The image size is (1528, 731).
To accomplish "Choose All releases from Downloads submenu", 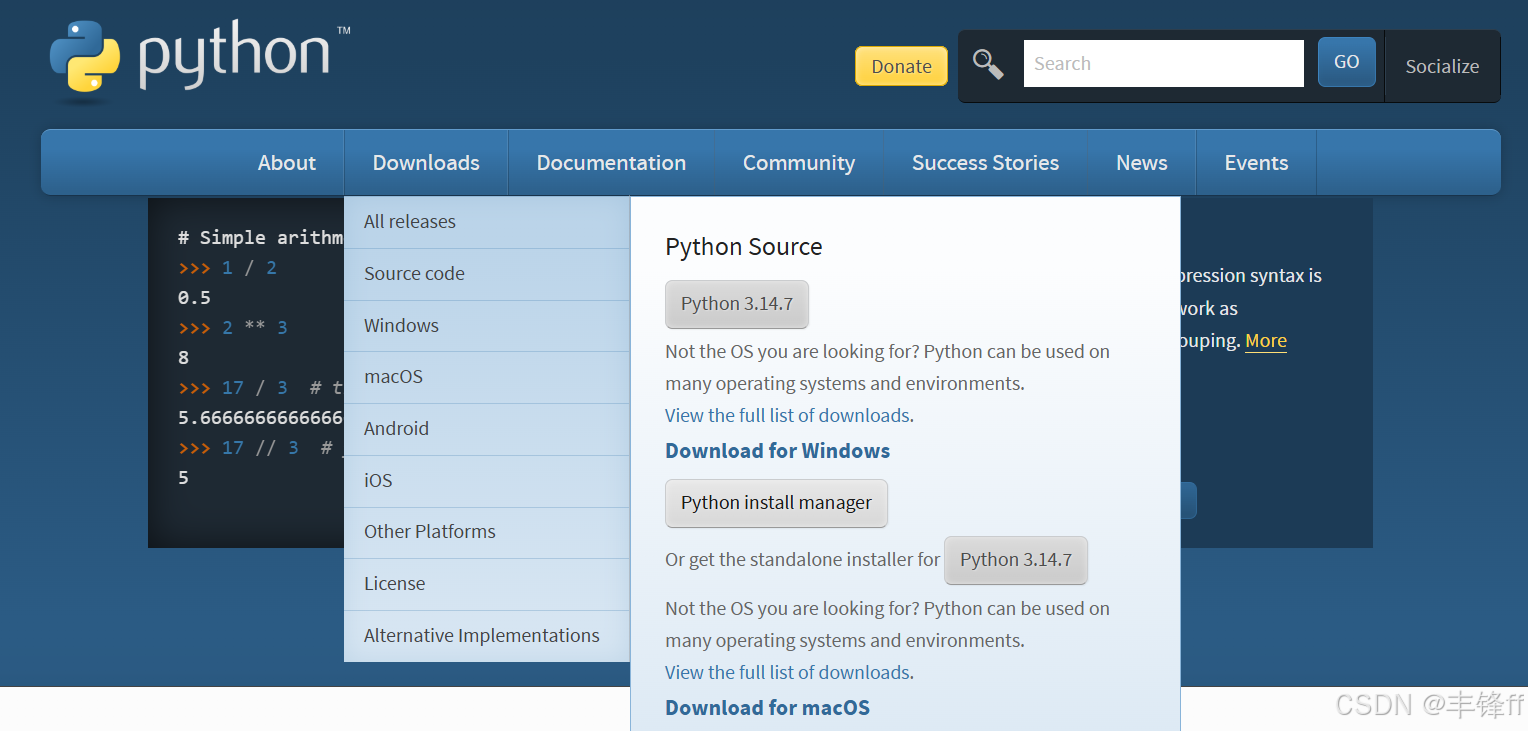I will click(487, 222).
